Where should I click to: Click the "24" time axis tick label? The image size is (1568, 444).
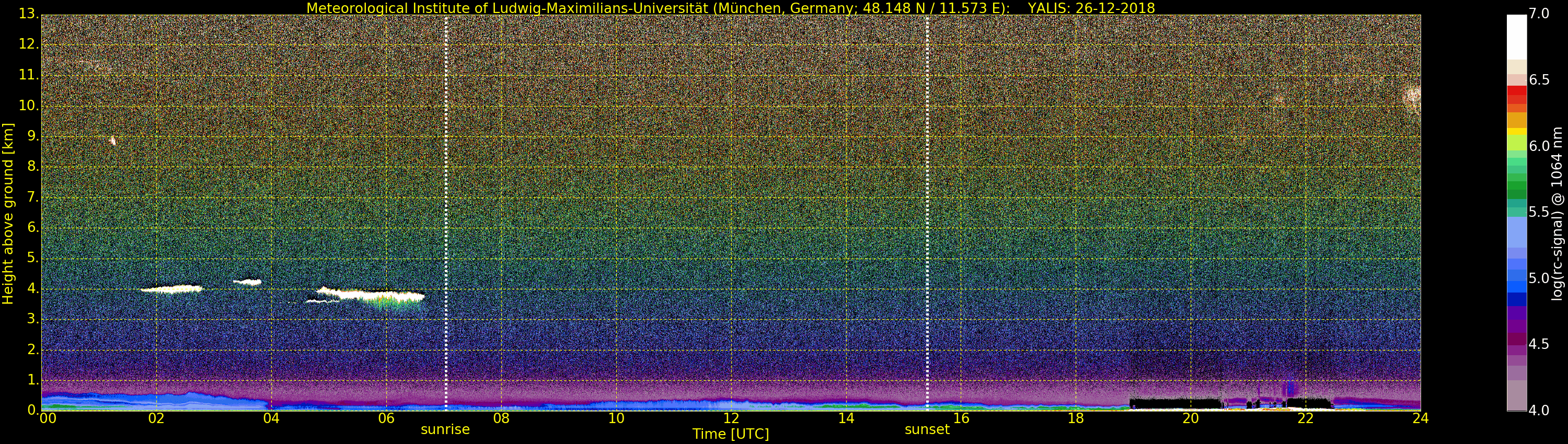pos(1421,418)
